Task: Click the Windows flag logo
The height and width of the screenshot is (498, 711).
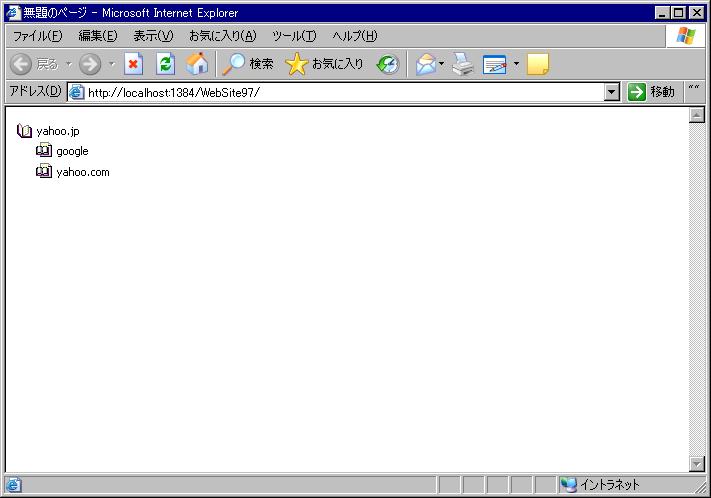Action: (x=685, y=35)
